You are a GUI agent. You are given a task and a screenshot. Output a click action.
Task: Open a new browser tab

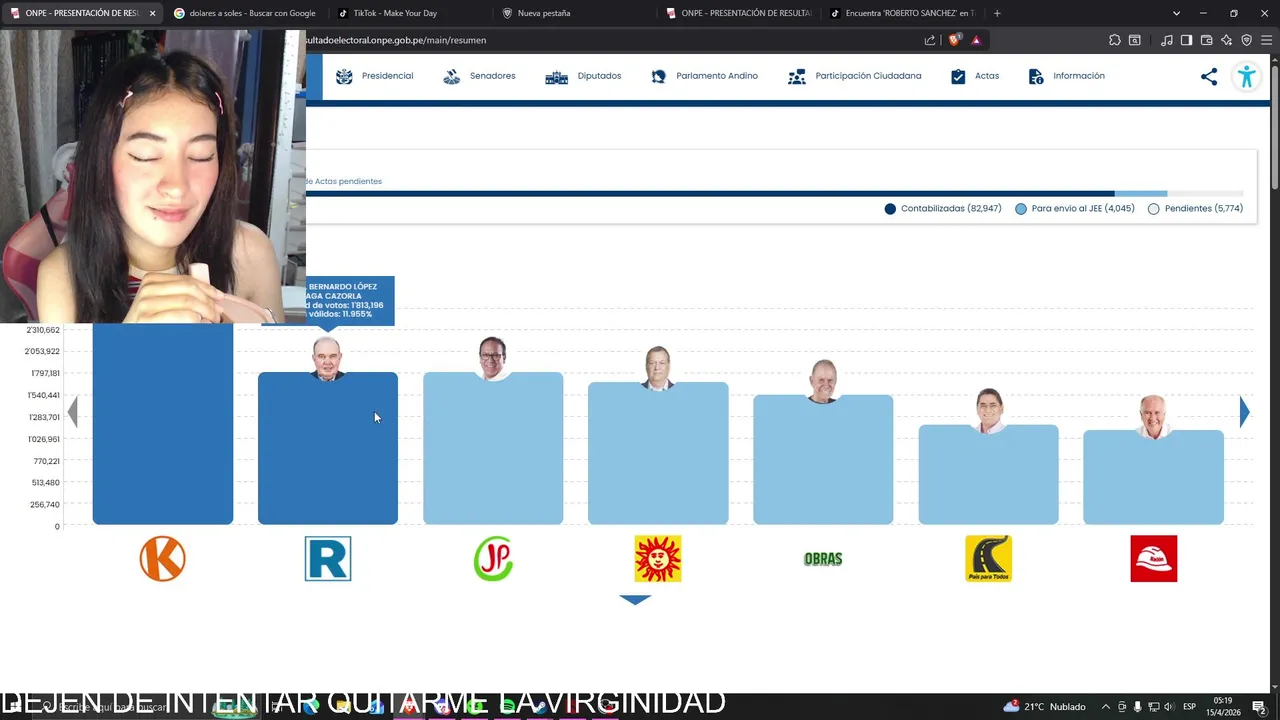coord(997,13)
